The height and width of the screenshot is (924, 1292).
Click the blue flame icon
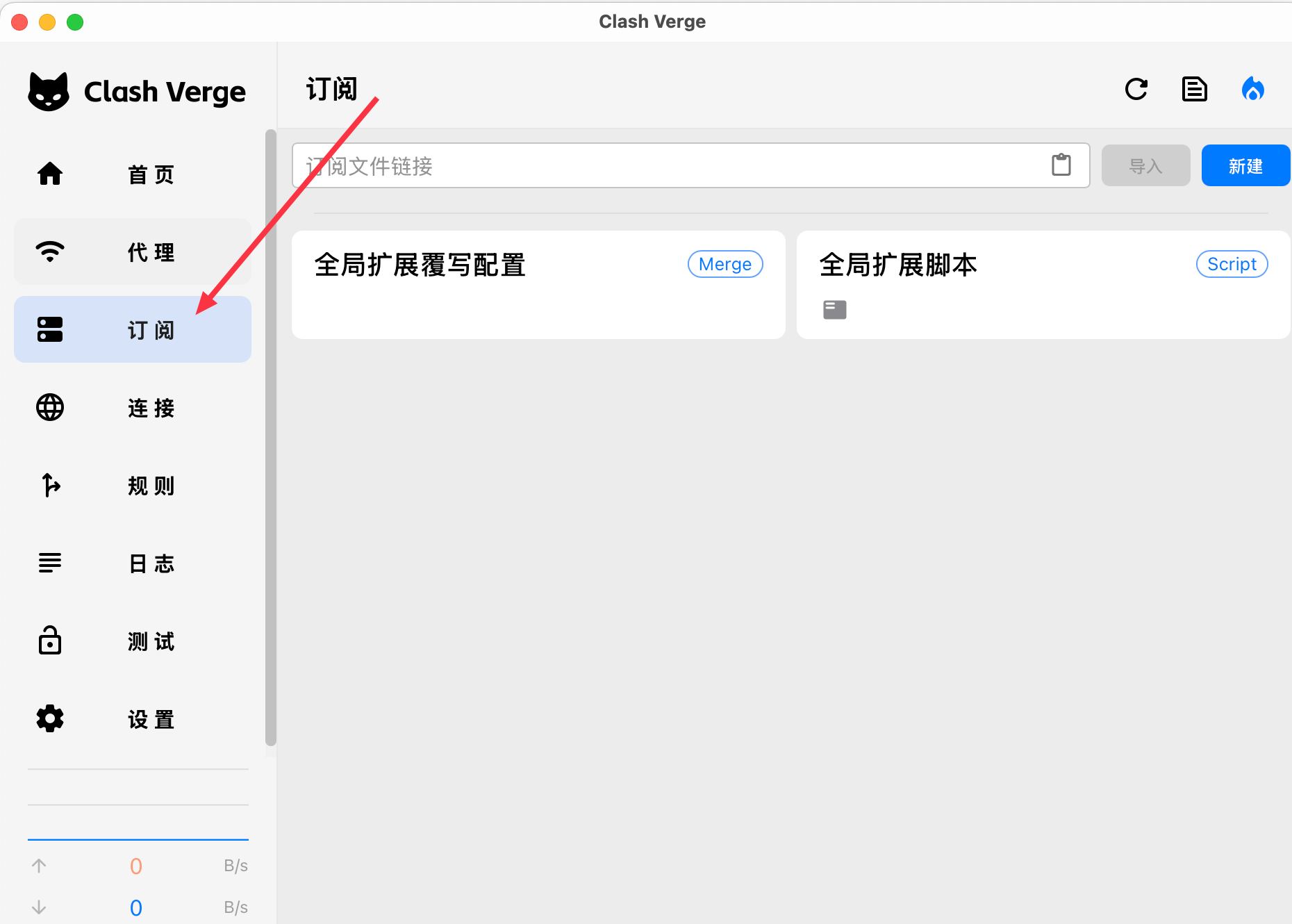click(1253, 89)
